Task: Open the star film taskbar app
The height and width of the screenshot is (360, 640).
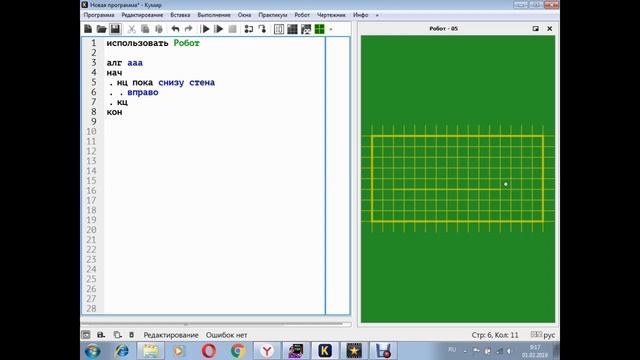Action: coord(354,351)
